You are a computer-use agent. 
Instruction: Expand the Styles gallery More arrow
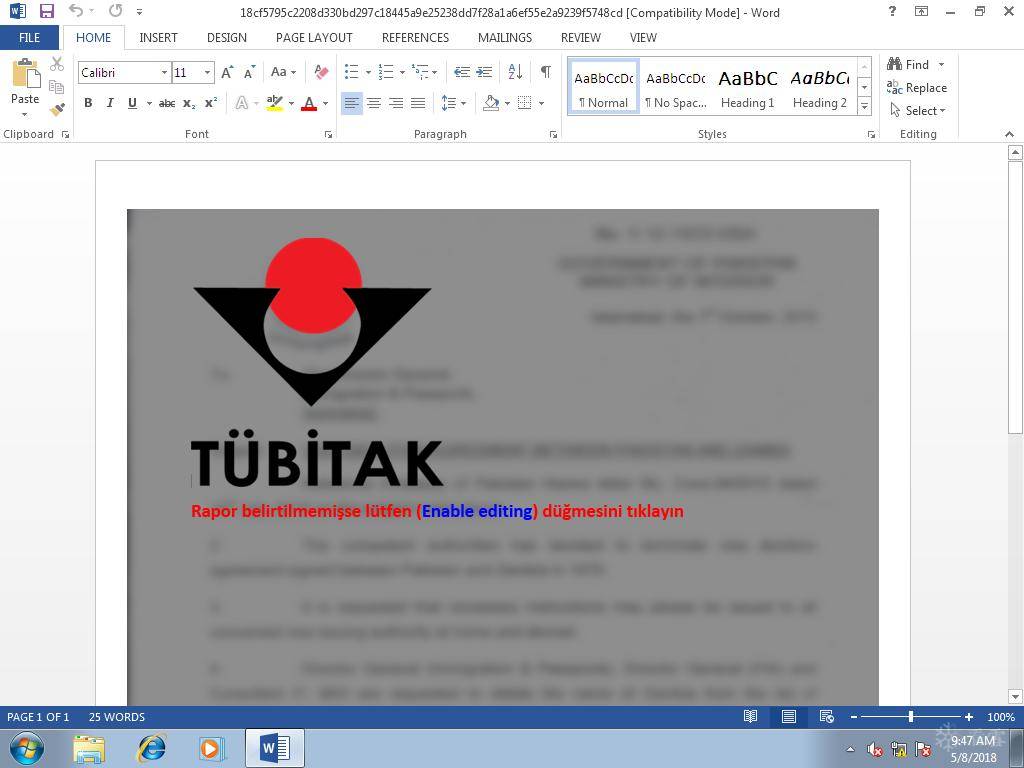click(864, 105)
